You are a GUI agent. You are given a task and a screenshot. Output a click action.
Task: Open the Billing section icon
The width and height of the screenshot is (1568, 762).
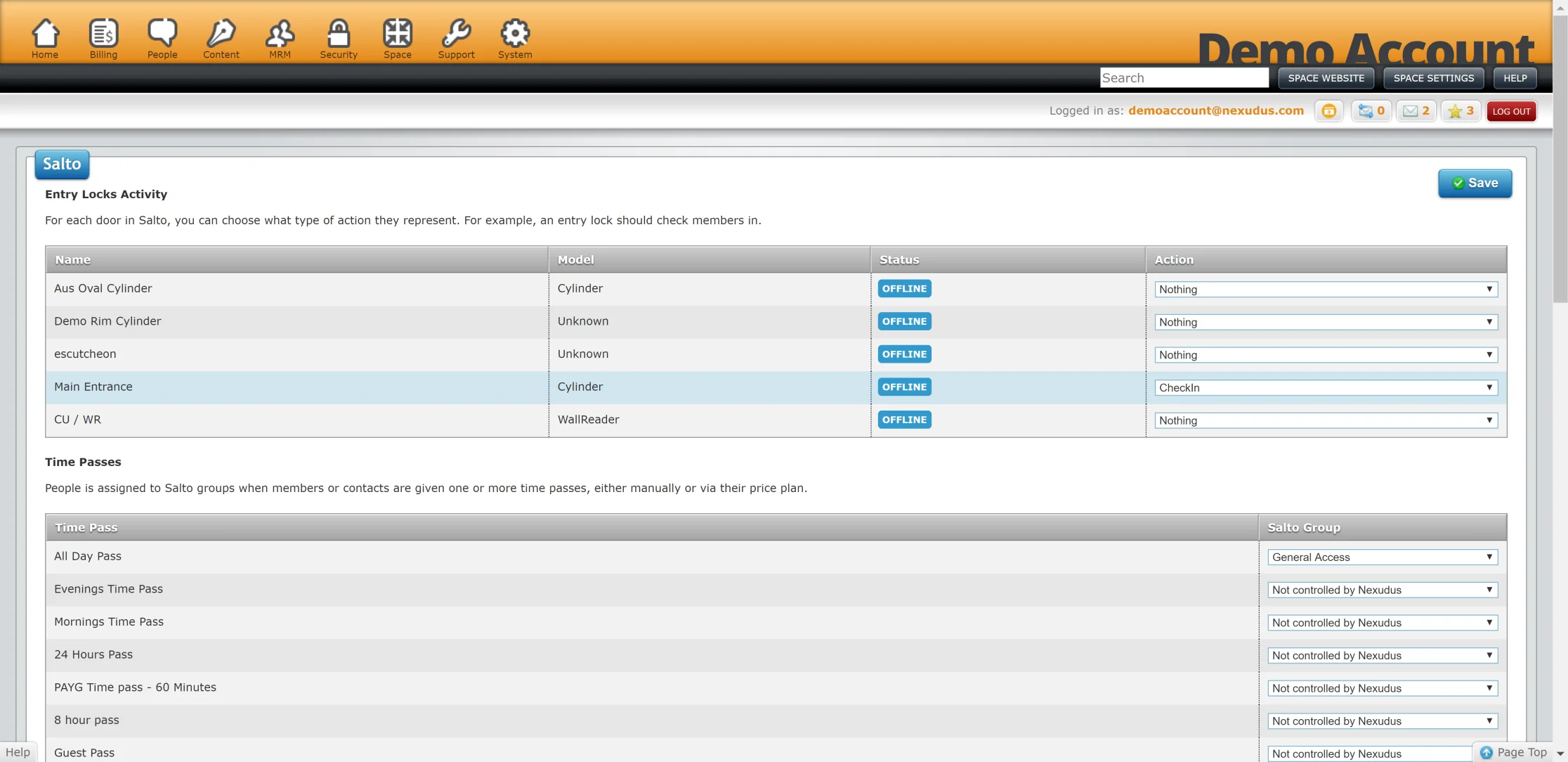click(x=103, y=33)
